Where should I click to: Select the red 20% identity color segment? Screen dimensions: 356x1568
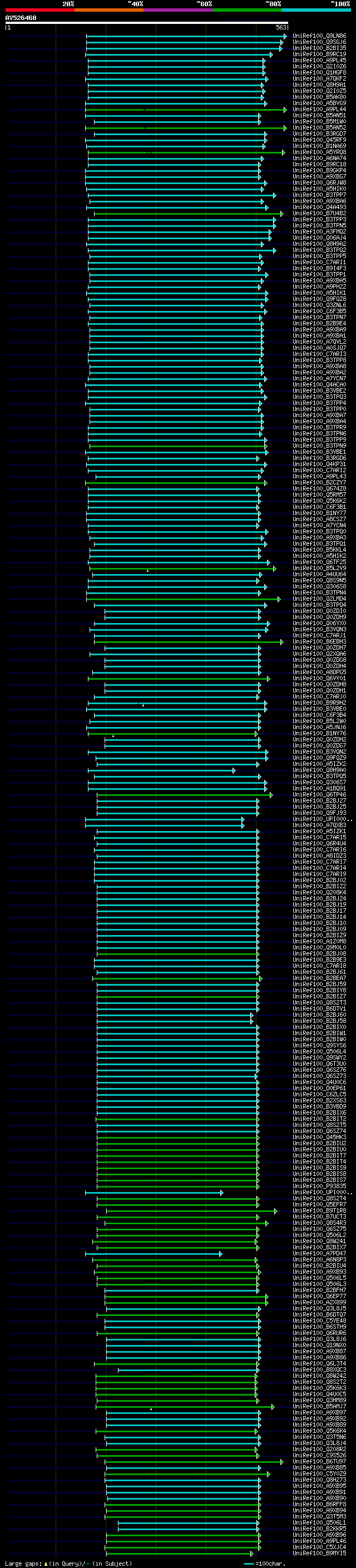click(40, 10)
